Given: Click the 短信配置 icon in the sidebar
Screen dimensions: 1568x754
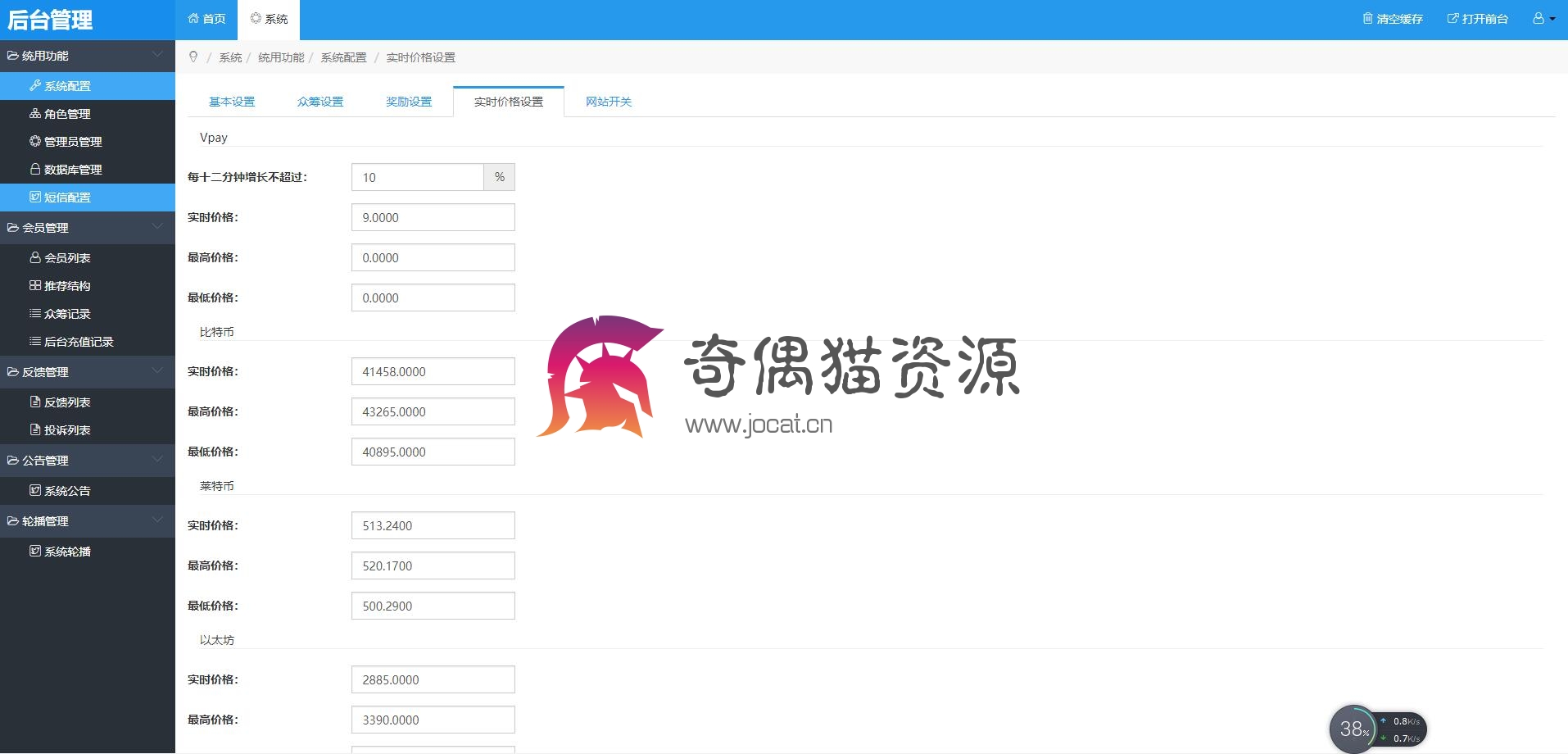Looking at the screenshot, I should click(x=35, y=197).
